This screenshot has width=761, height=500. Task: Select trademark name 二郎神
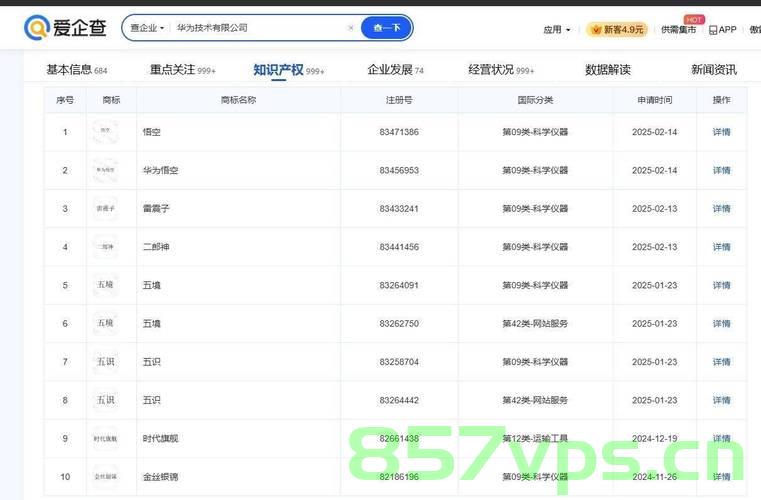coord(156,247)
